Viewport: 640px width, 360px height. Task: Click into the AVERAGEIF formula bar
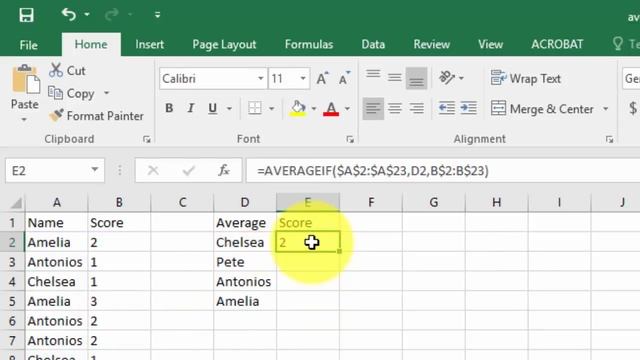[x=443, y=171]
